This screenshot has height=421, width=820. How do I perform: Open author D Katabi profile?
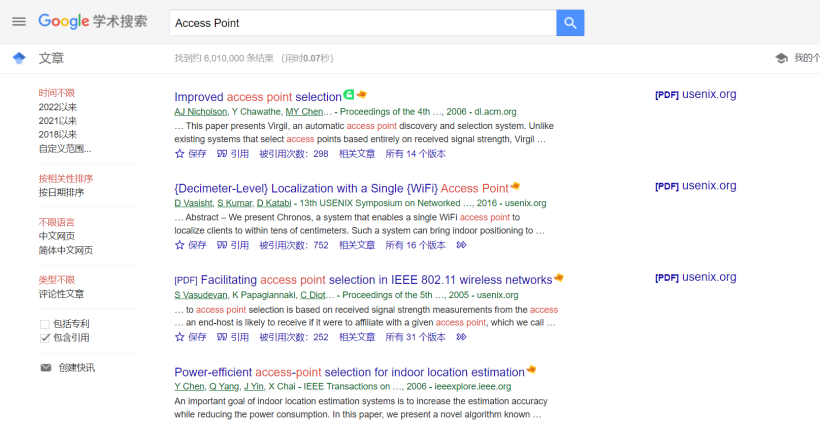(274, 203)
